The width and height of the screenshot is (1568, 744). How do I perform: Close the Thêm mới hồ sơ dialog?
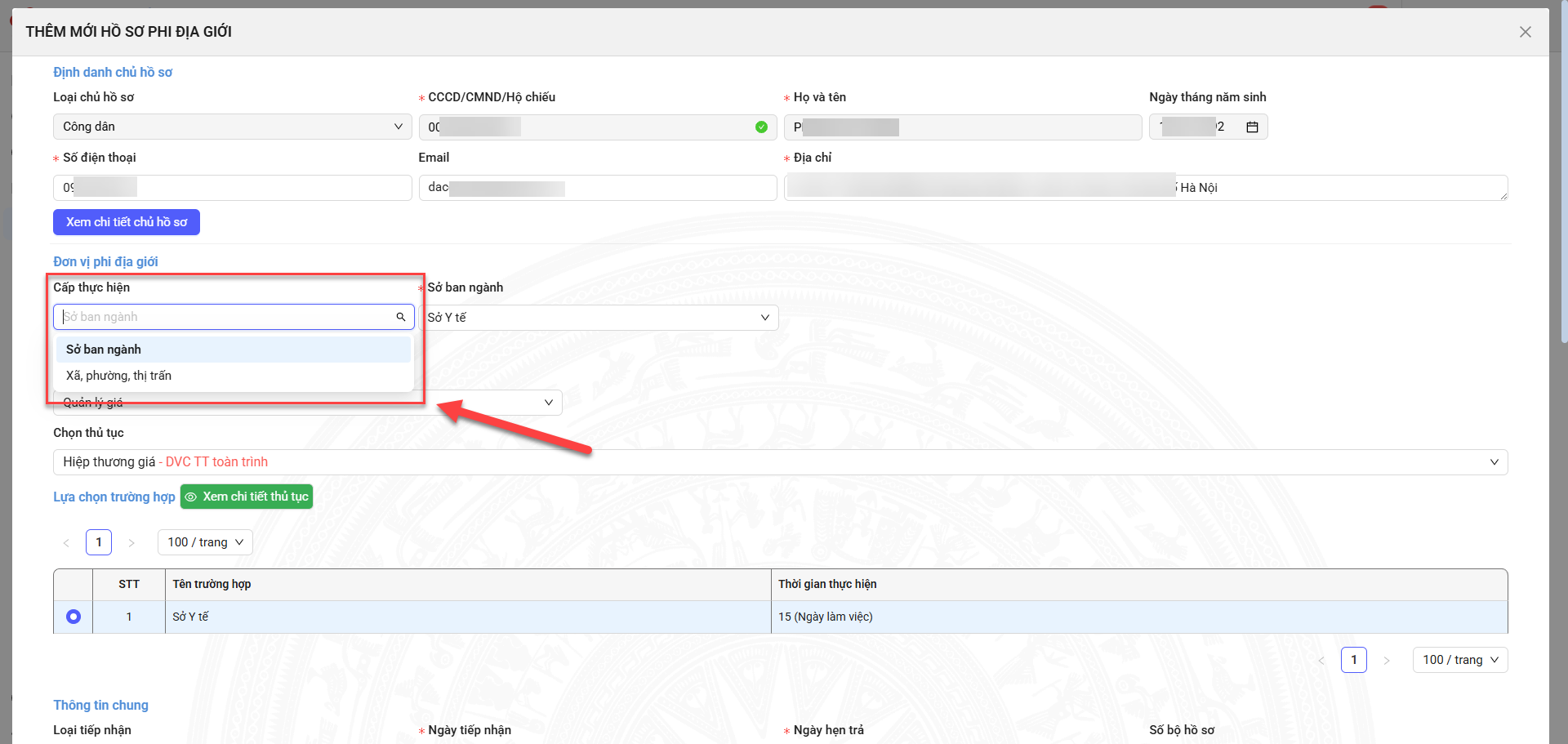point(1525,32)
